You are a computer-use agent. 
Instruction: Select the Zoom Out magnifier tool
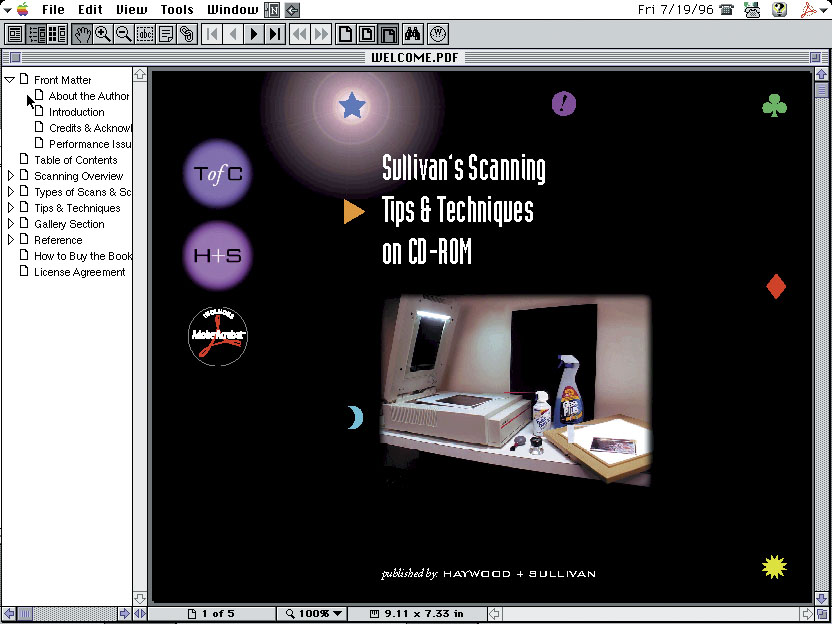(x=124, y=34)
